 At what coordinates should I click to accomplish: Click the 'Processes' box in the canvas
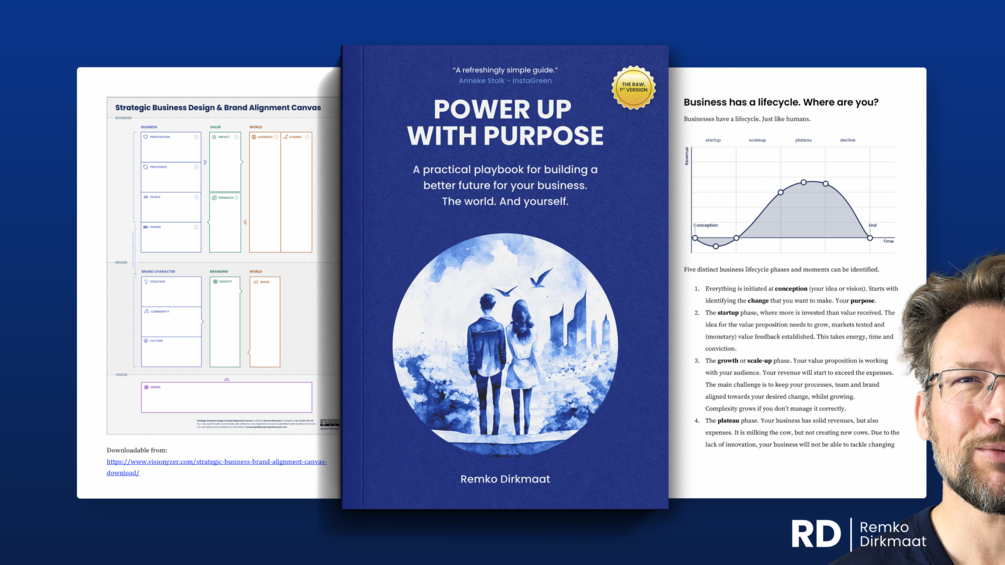click(x=170, y=177)
